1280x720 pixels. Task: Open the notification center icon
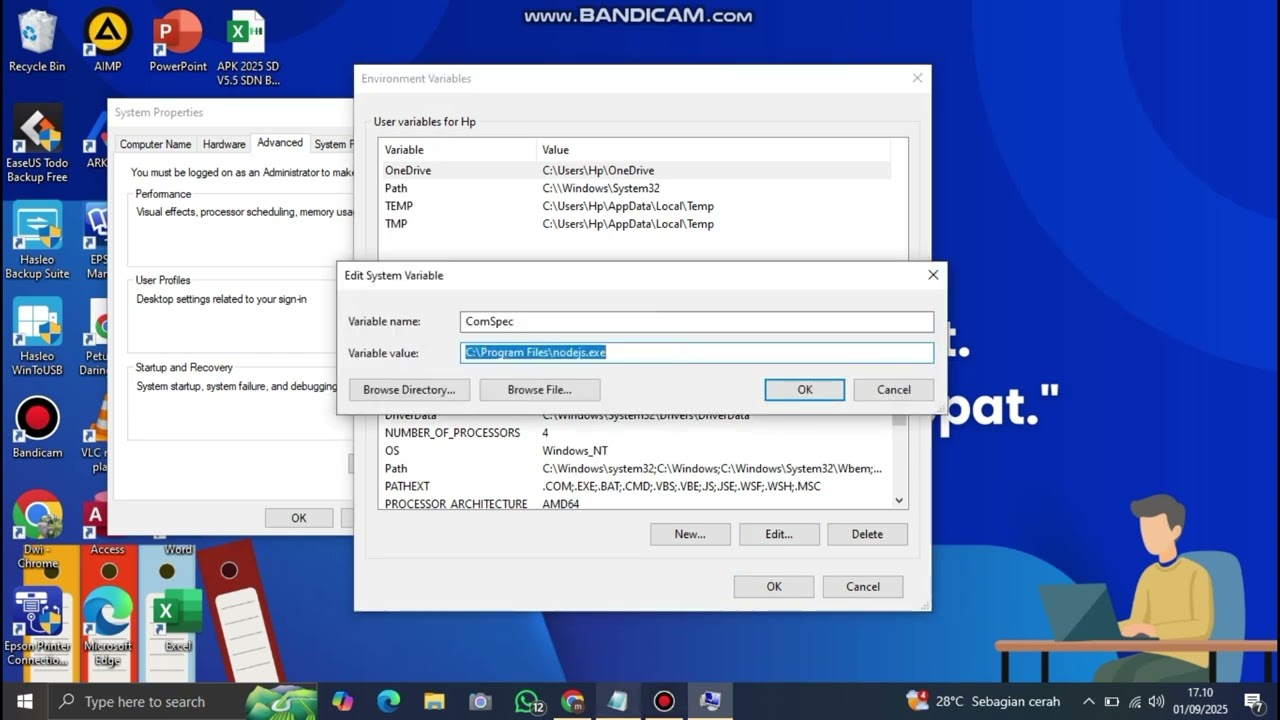pos(1254,701)
